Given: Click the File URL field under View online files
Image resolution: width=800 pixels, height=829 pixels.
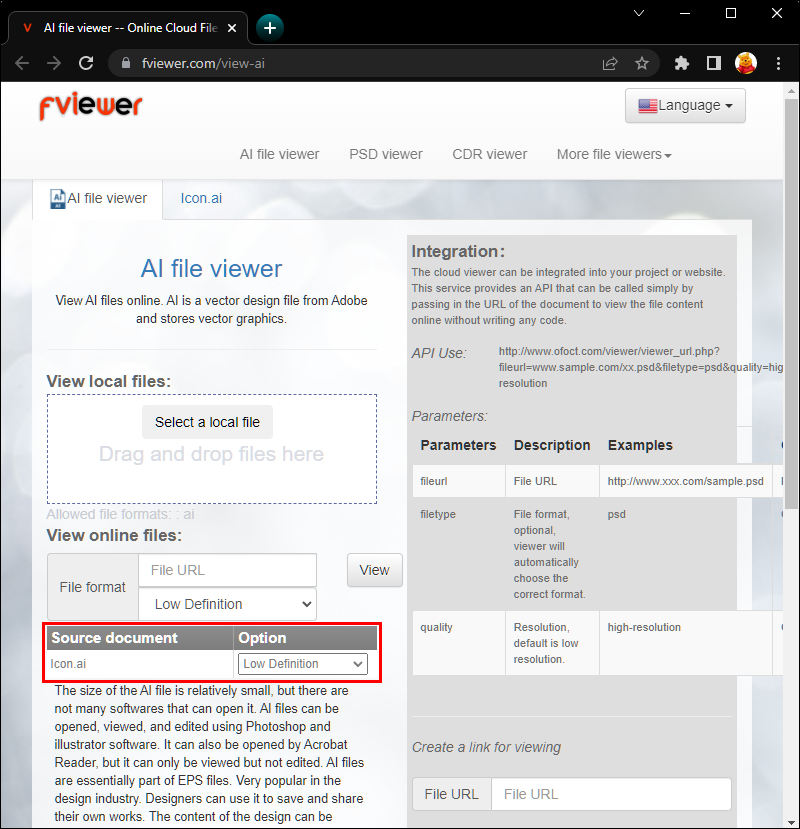Looking at the screenshot, I should click(x=228, y=570).
